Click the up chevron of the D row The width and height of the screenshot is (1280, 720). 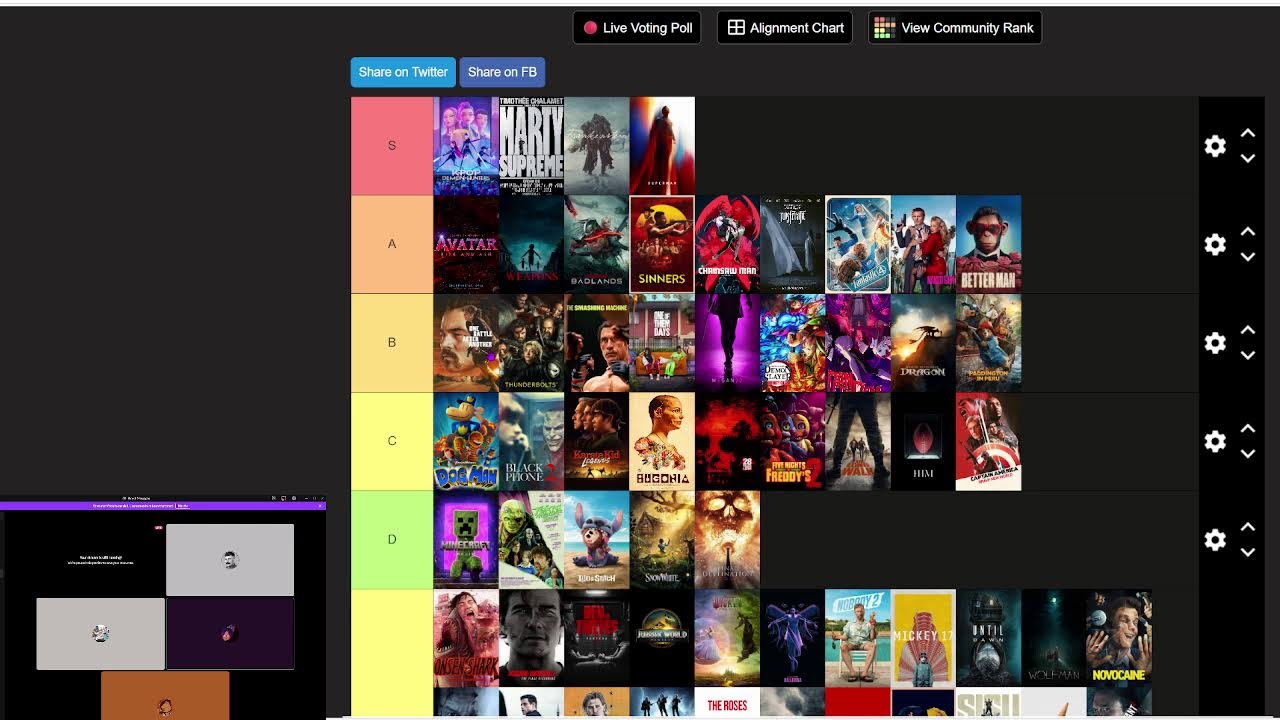pos(1247,527)
